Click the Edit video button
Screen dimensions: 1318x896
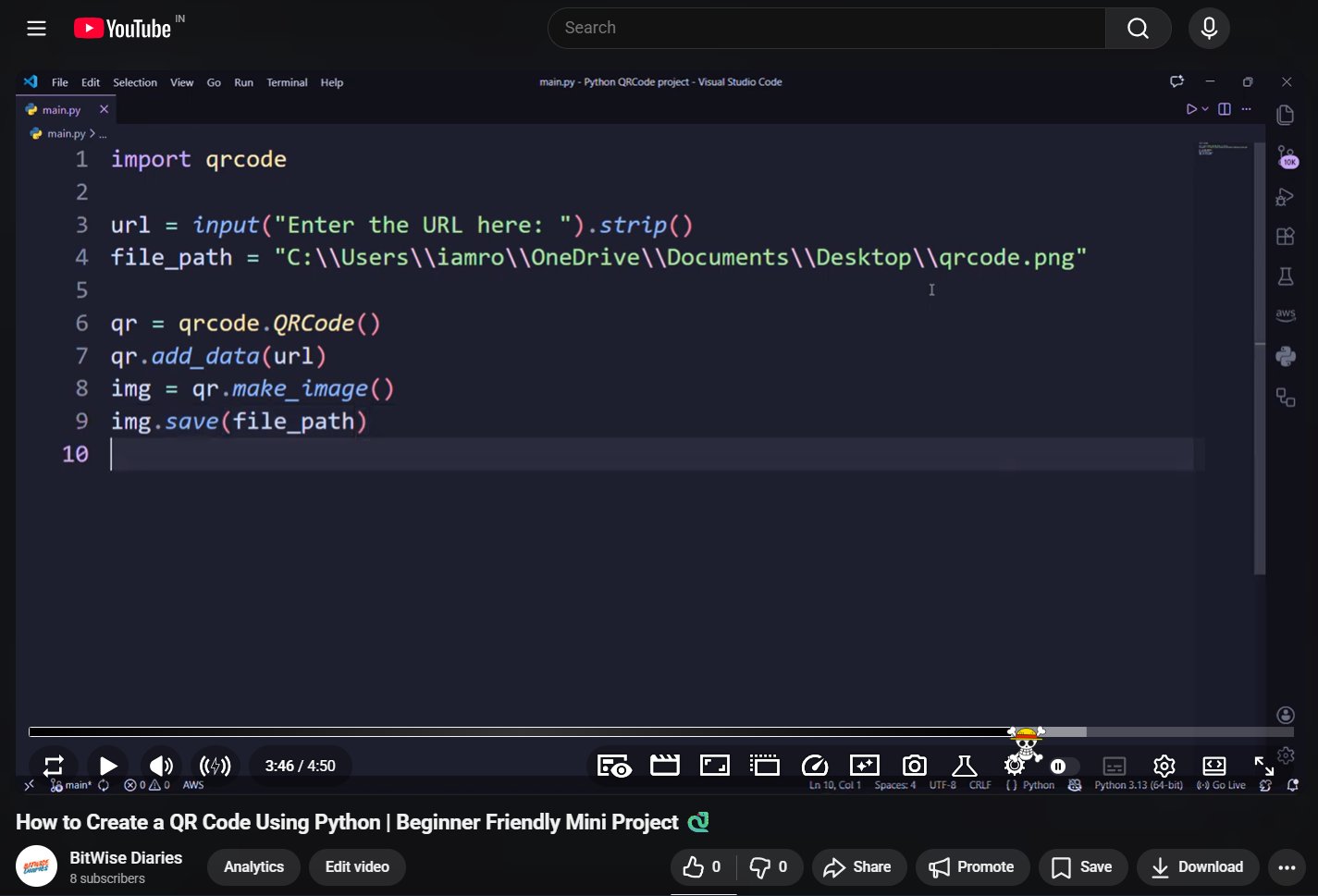pyautogui.click(x=357, y=867)
